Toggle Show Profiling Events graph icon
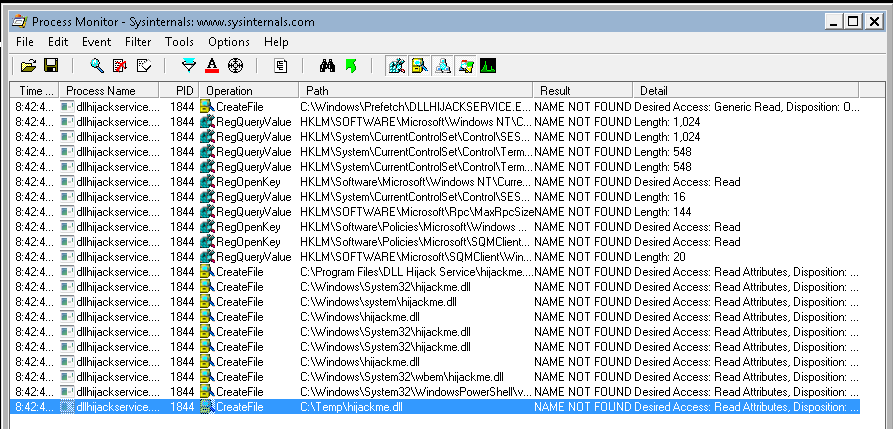The height and width of the screenshot is (429, 893). (488, 66)
